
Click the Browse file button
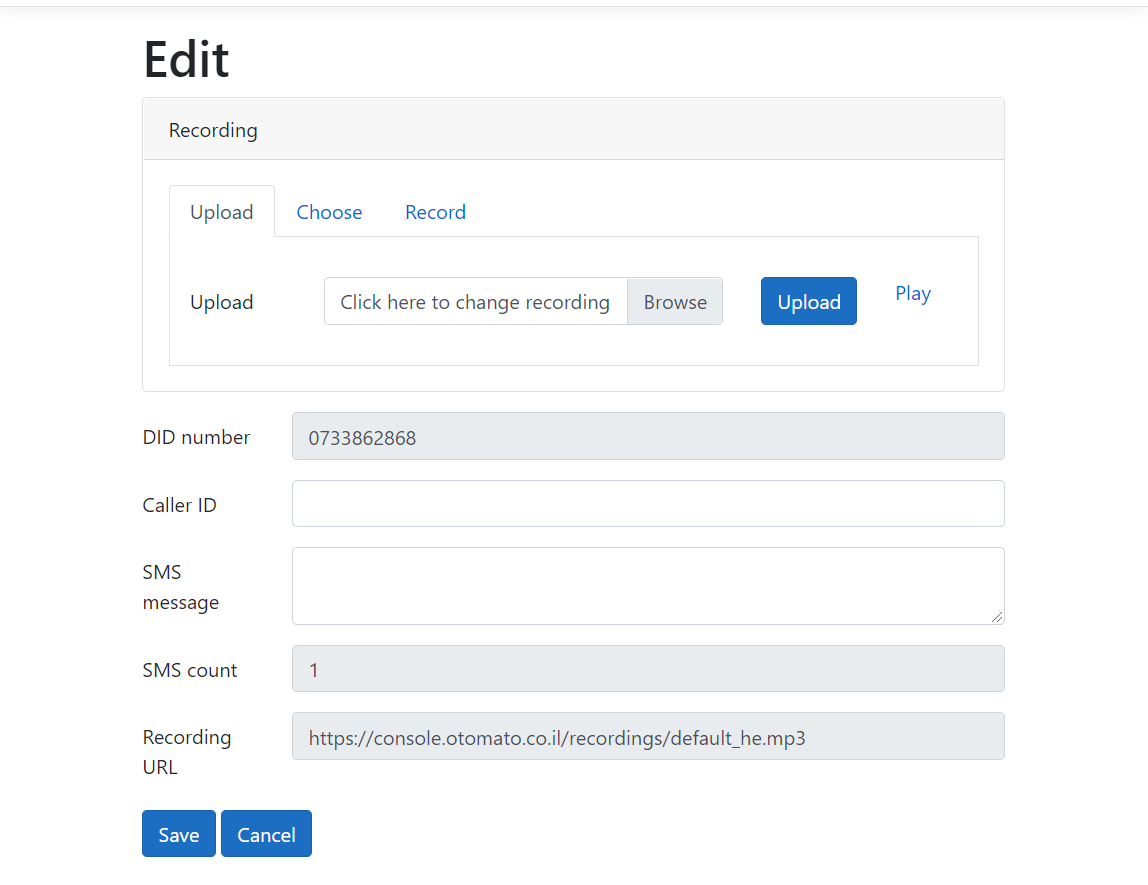(x=674, y=302)
